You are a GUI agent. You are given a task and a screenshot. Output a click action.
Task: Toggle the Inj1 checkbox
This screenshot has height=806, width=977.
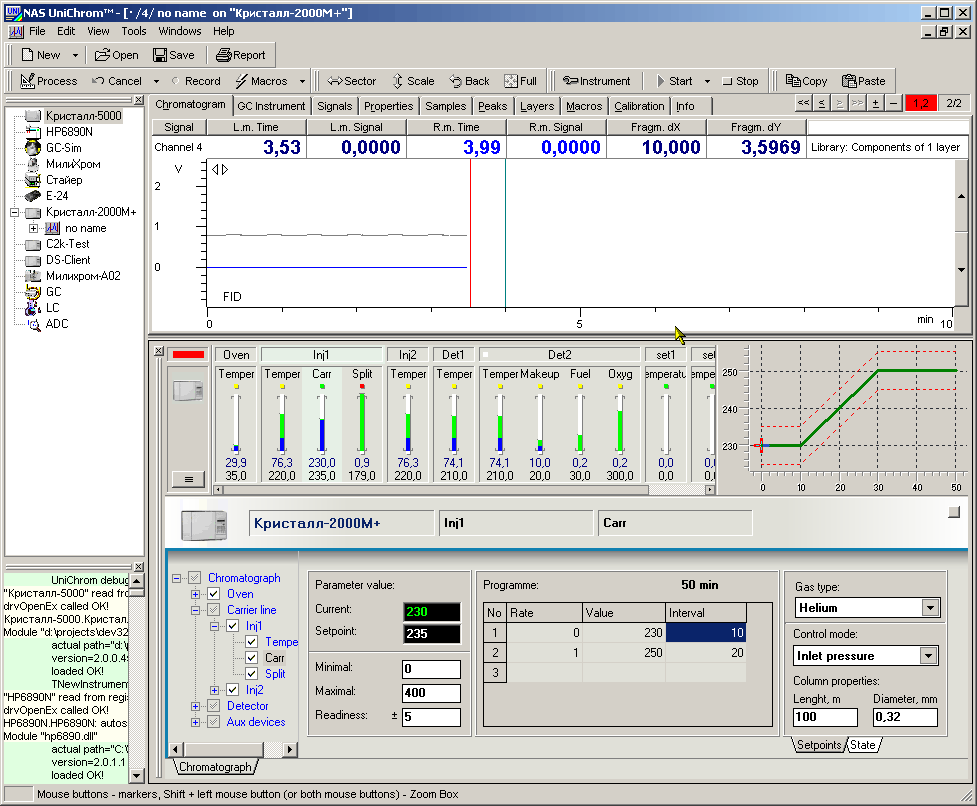click(x=232, y=626)
